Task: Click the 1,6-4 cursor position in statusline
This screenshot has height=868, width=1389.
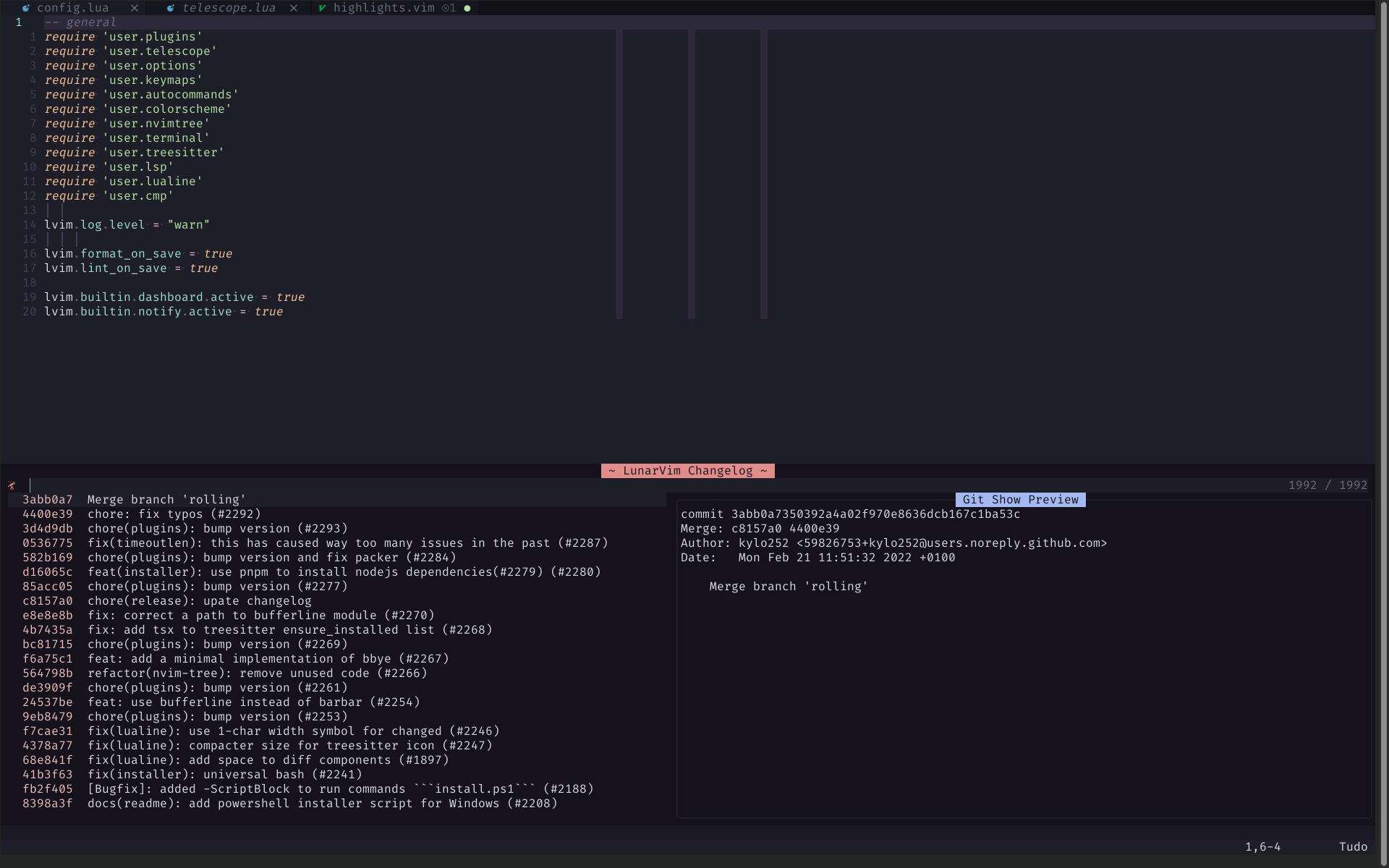Action: pos(1263,846)
